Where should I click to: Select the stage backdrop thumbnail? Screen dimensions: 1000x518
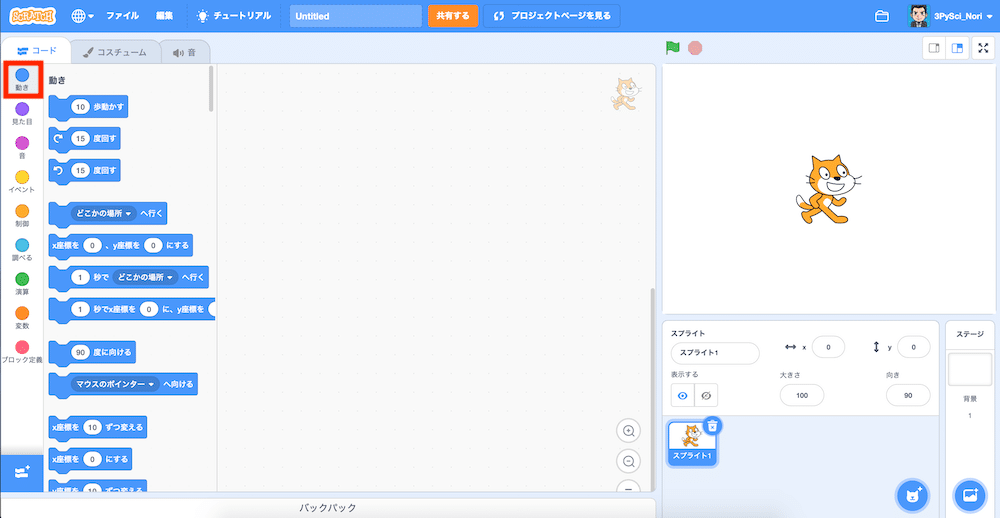coord(970,370)
